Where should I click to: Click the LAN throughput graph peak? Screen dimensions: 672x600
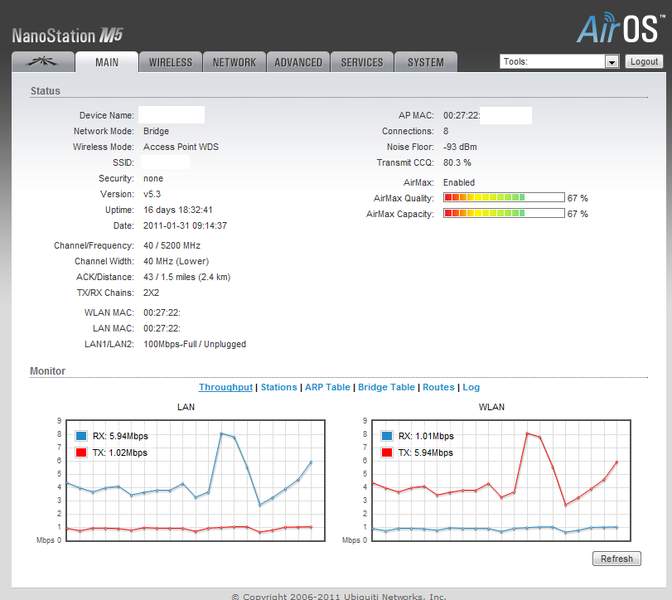(222, 434)
